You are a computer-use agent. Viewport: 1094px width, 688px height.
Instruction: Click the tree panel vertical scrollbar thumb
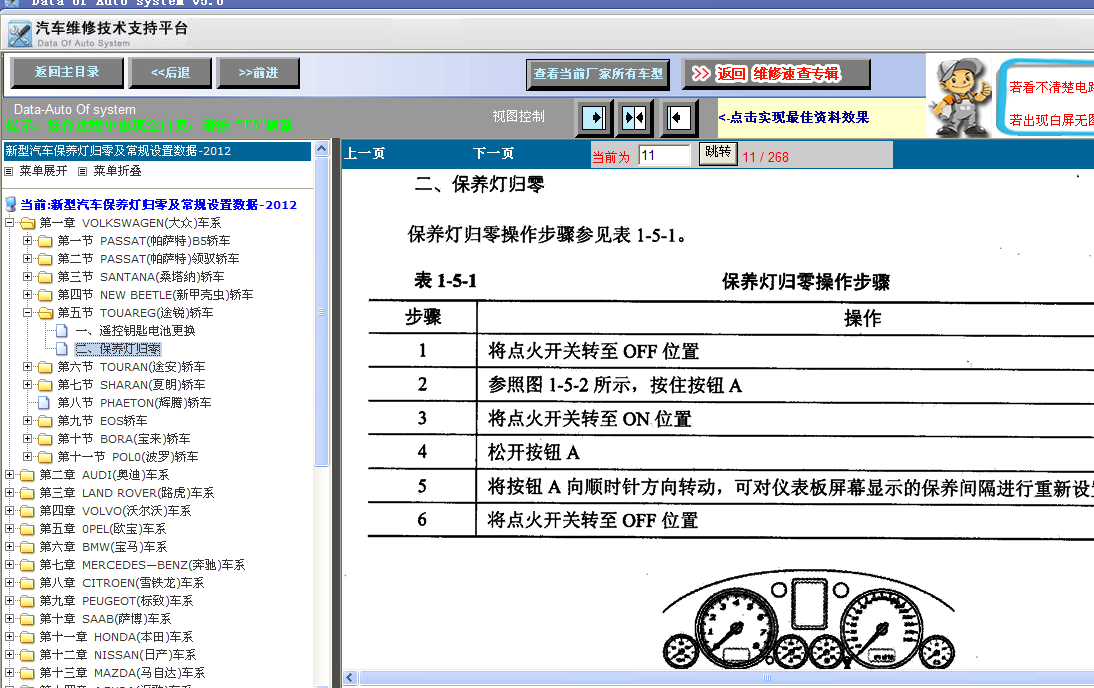[321, 312]
